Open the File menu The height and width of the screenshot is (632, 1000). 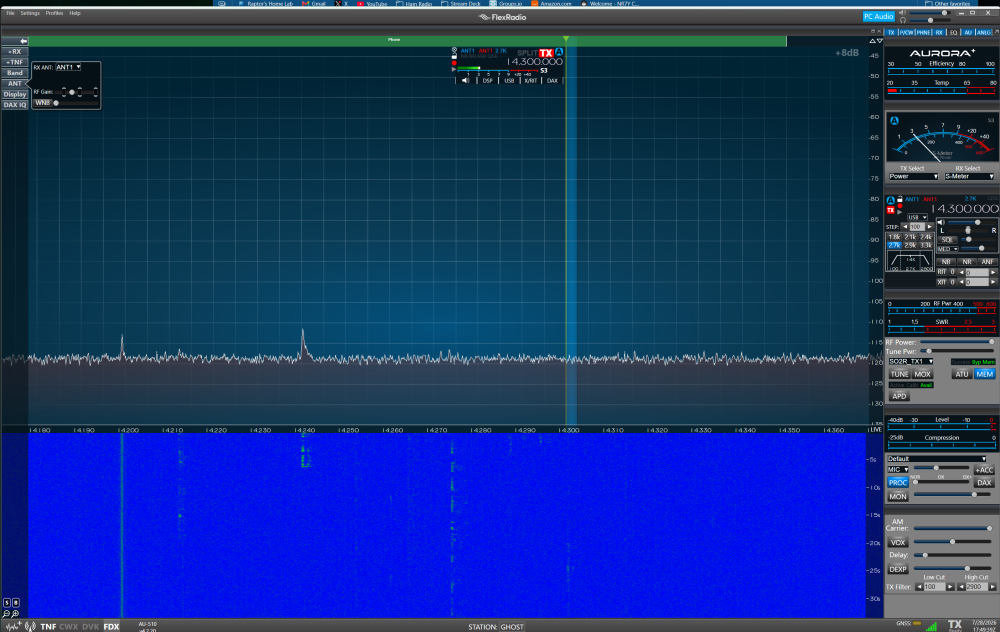coord(10,13)
